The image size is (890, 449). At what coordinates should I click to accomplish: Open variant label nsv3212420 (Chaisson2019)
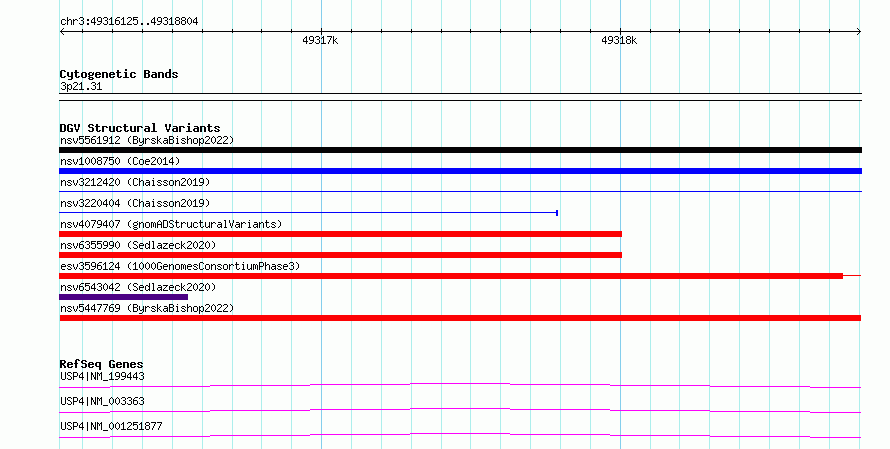135,182
